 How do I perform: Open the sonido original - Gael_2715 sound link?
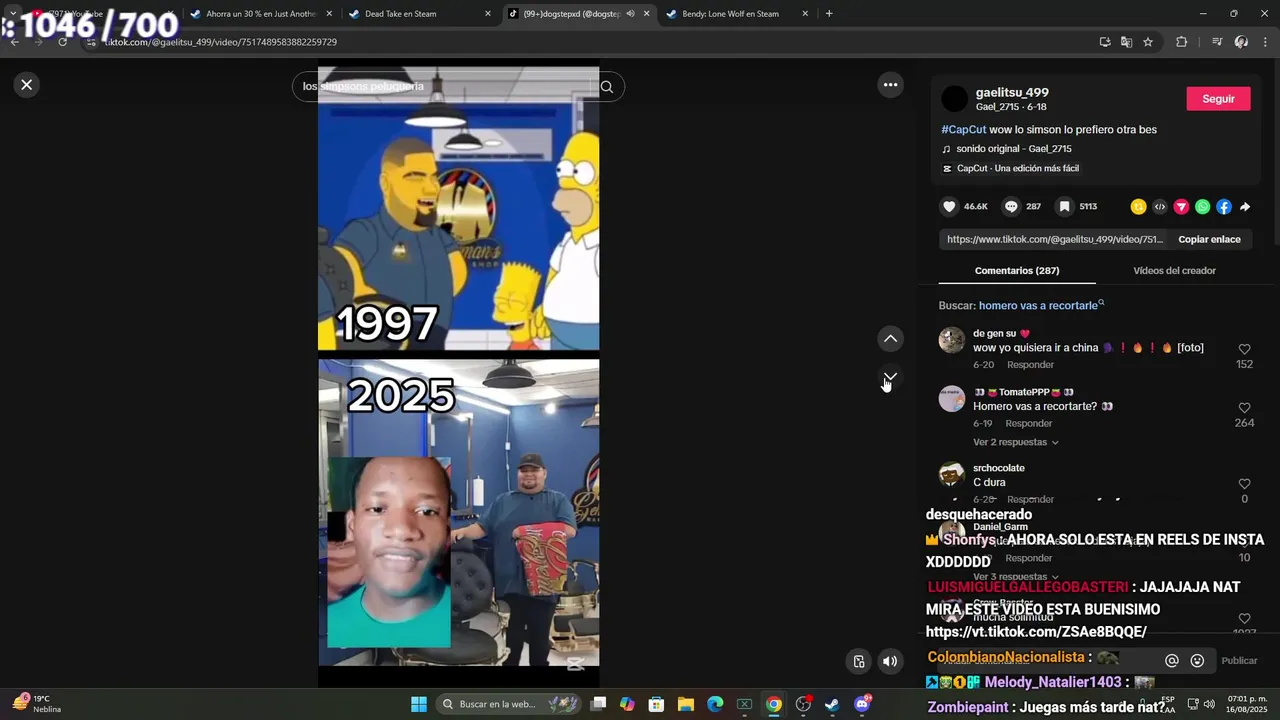point(1014,149)
